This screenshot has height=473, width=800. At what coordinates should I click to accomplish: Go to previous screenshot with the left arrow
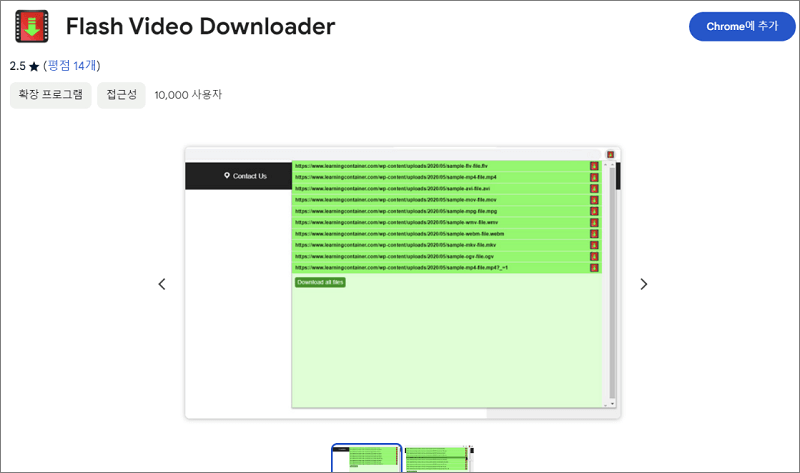pyautogui.click(x=162, y=284)
